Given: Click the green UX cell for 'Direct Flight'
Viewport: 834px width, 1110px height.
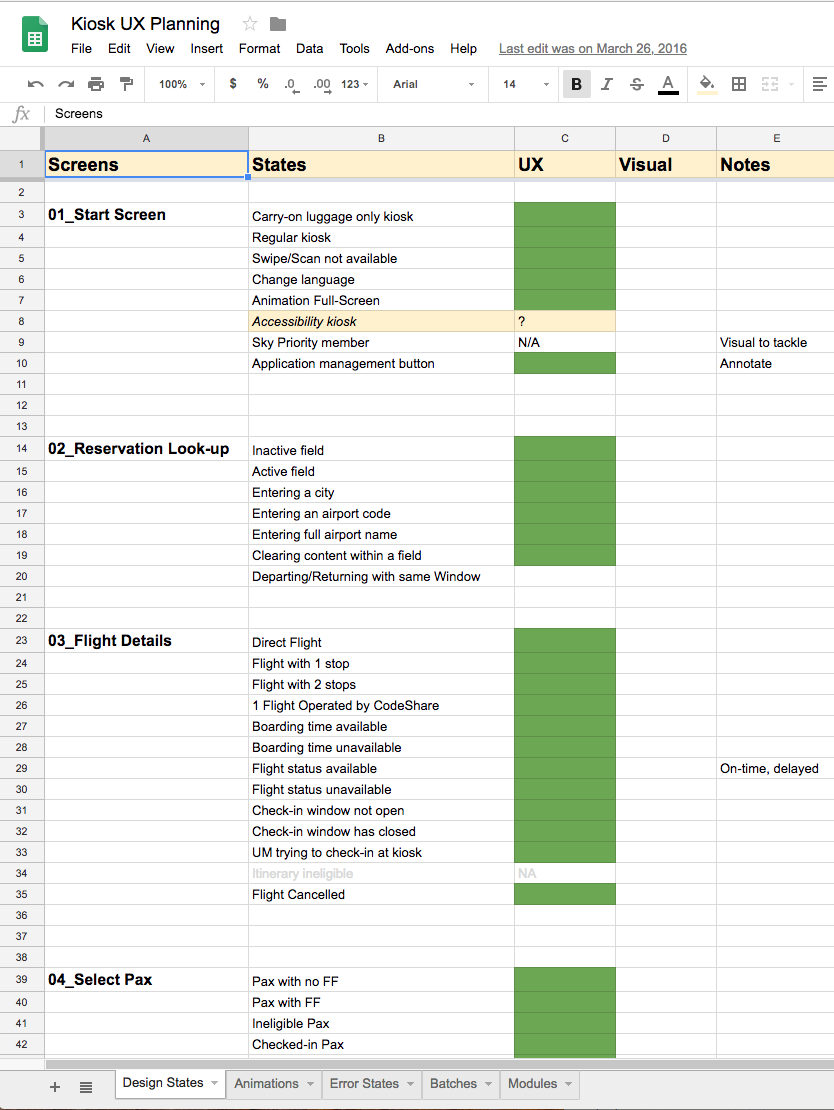Looking at the screenshot, I should pos(565,641).
